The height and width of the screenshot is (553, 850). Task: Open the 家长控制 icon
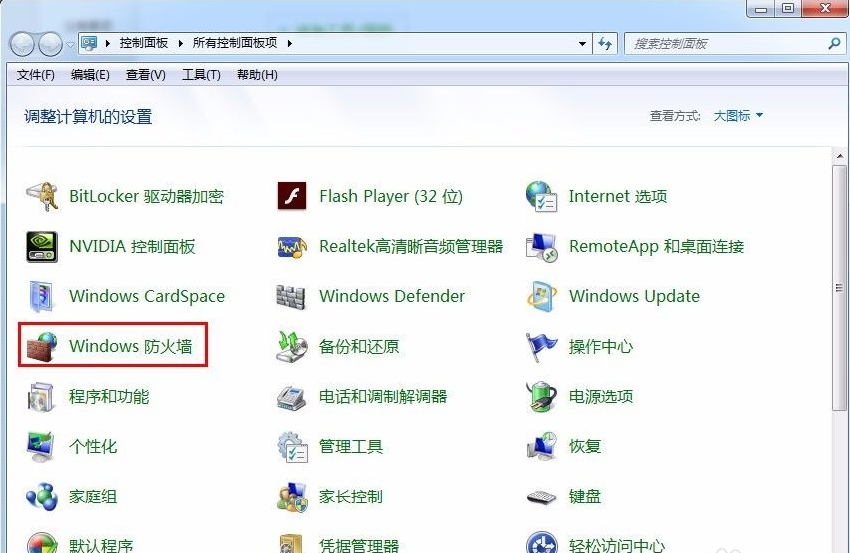292,497
